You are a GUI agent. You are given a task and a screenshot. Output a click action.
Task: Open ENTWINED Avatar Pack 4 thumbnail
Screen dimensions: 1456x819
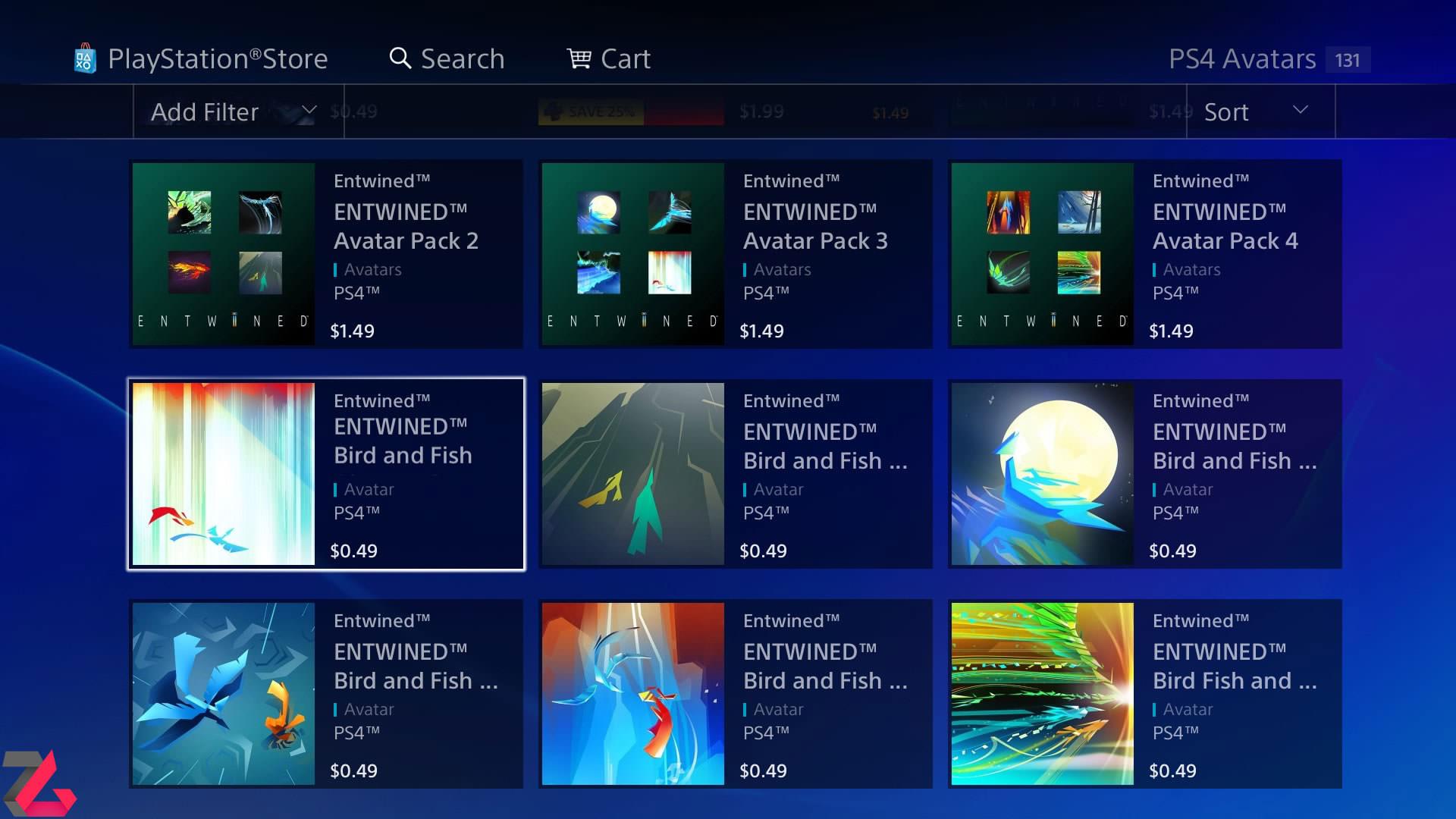[1043, 254]
